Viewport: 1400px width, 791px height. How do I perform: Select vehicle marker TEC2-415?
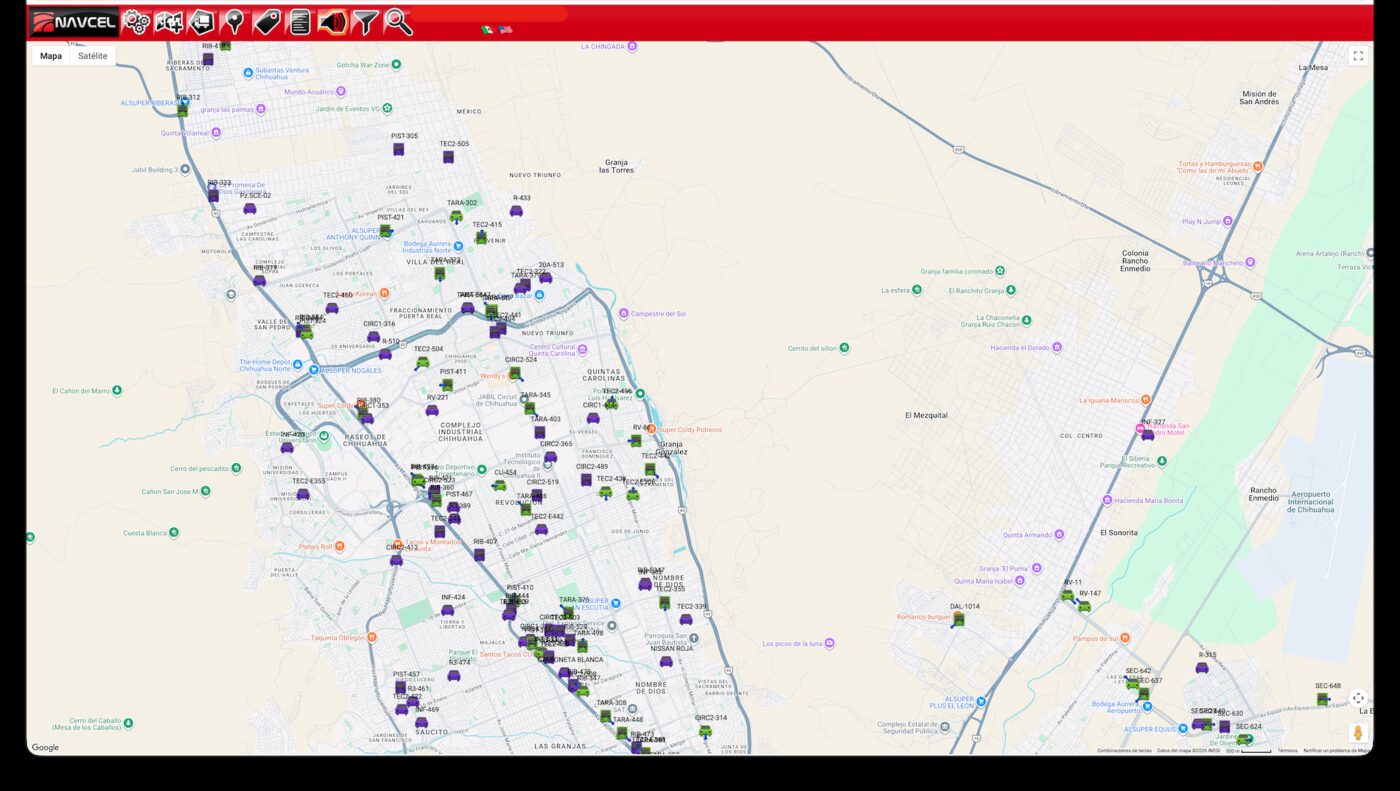[x=481, y=238]
